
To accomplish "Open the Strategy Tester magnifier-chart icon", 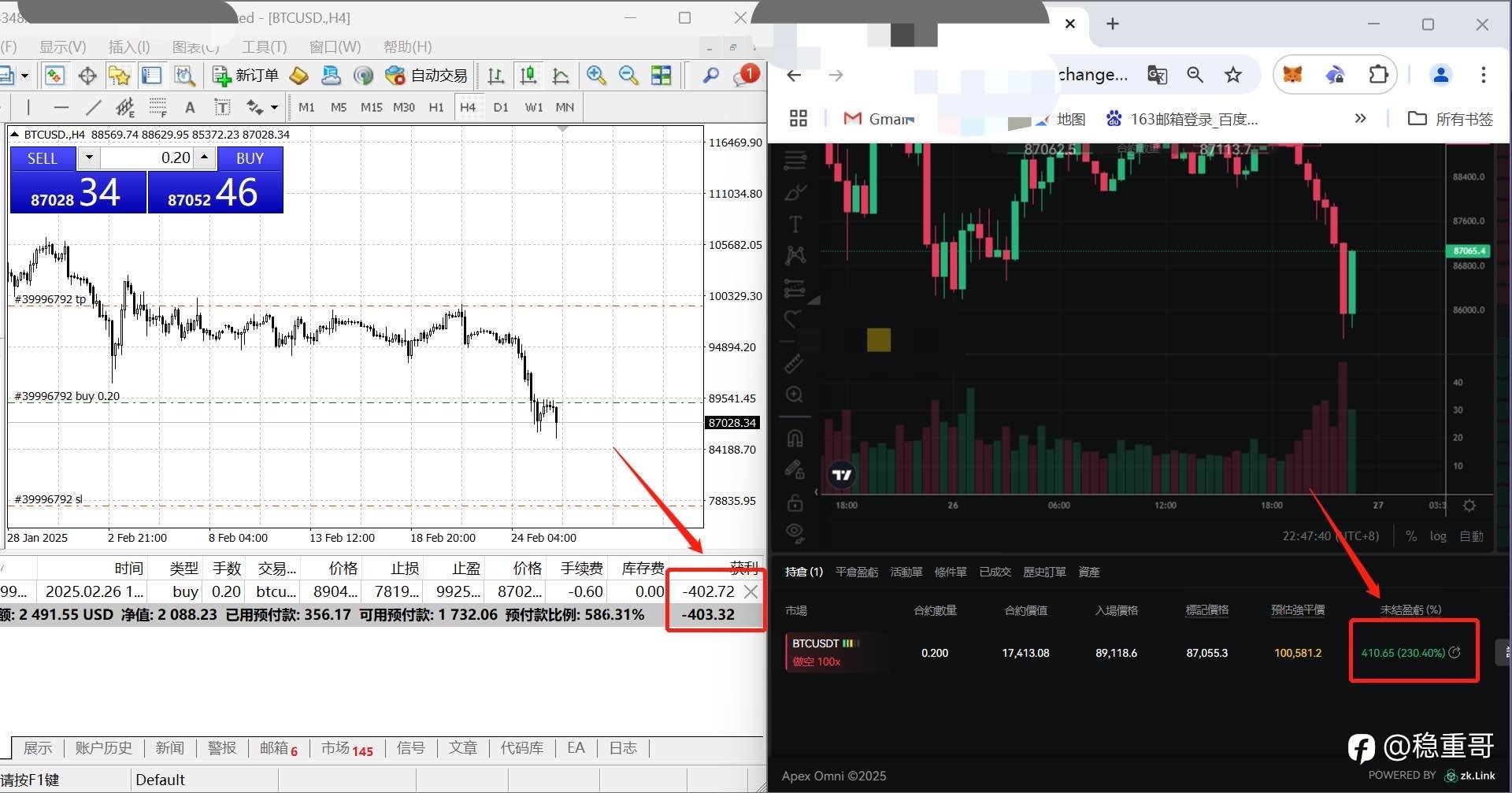I will [184, 76].
